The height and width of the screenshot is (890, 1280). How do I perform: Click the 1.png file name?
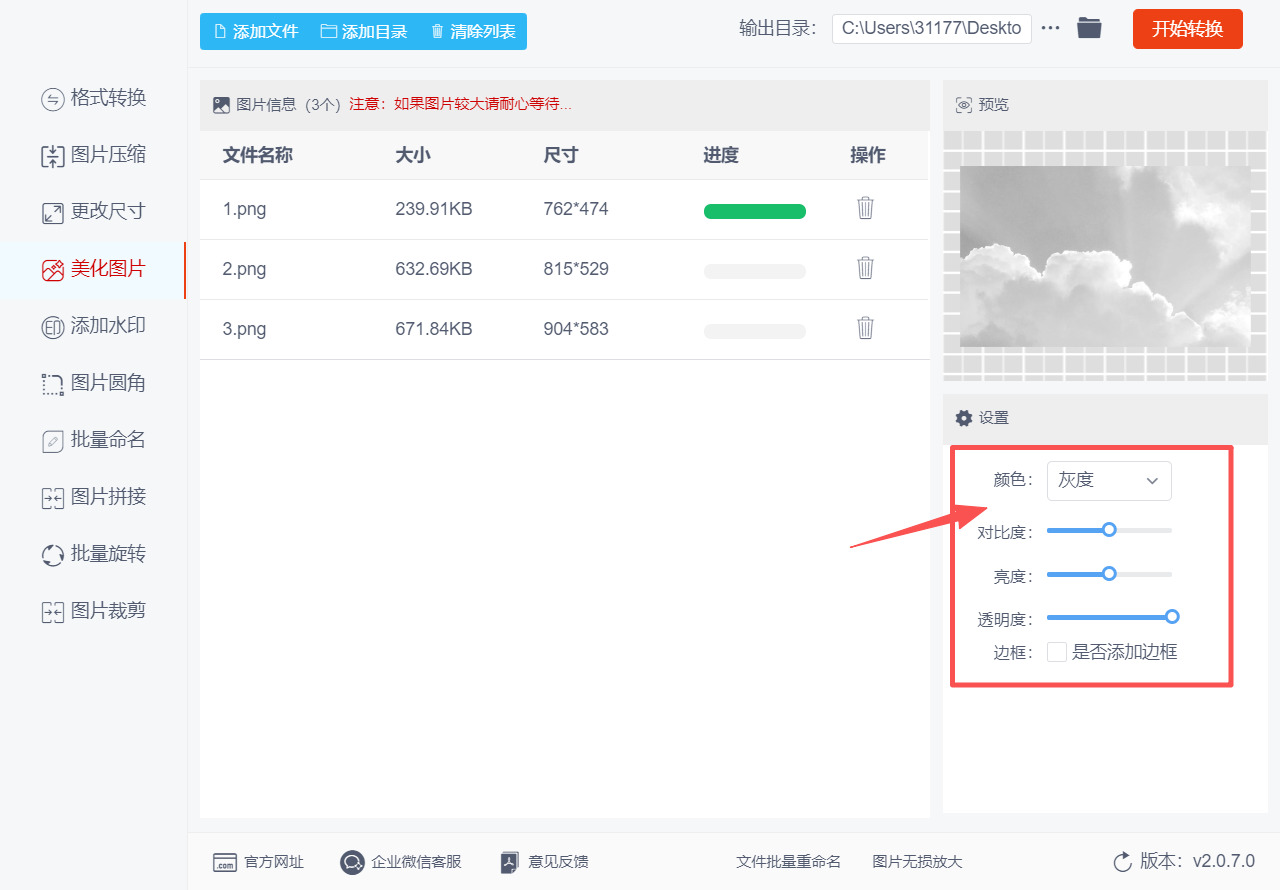244,209
